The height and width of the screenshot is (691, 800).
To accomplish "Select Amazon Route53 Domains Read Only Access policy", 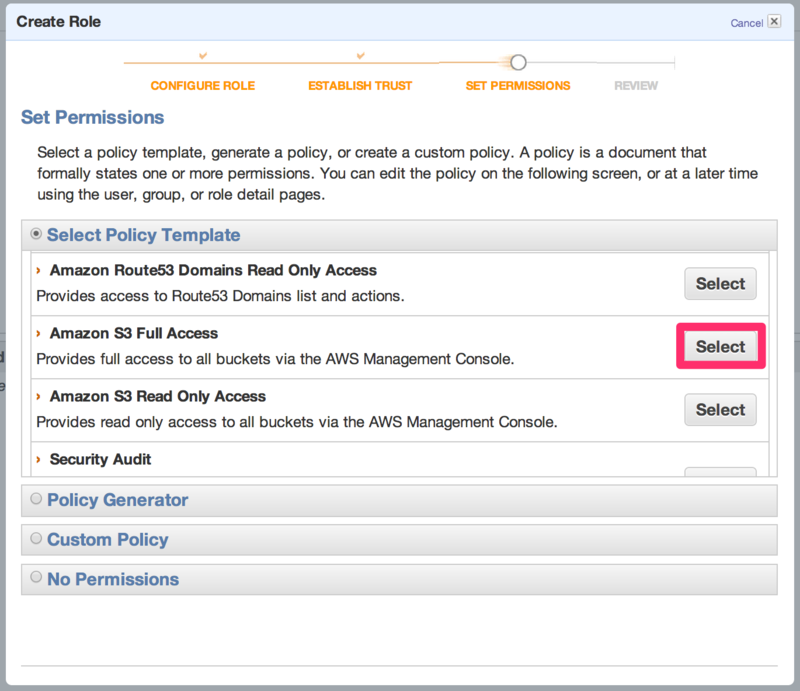I will point(720,284).
